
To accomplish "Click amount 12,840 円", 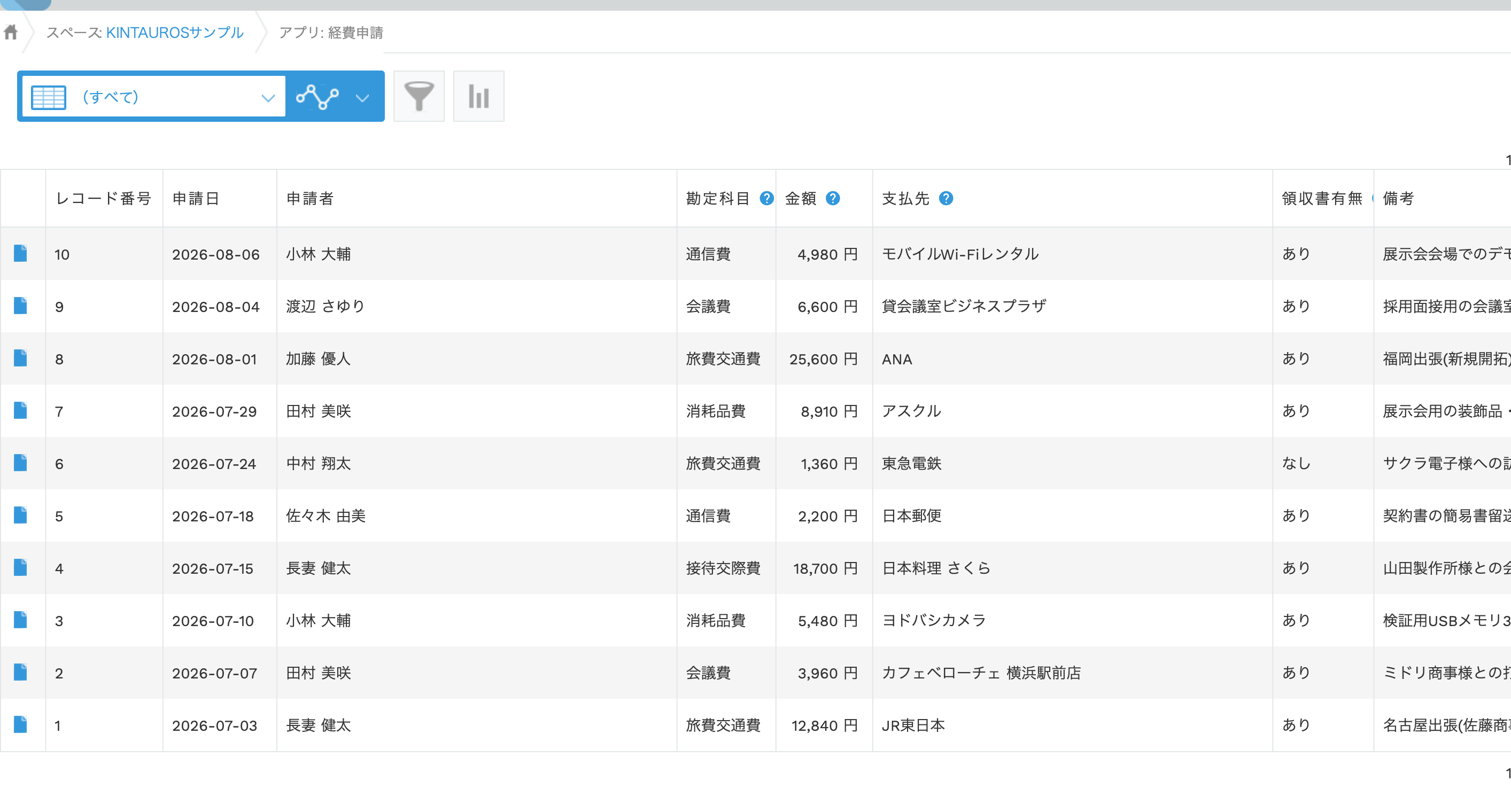I will tap(825, 725).
